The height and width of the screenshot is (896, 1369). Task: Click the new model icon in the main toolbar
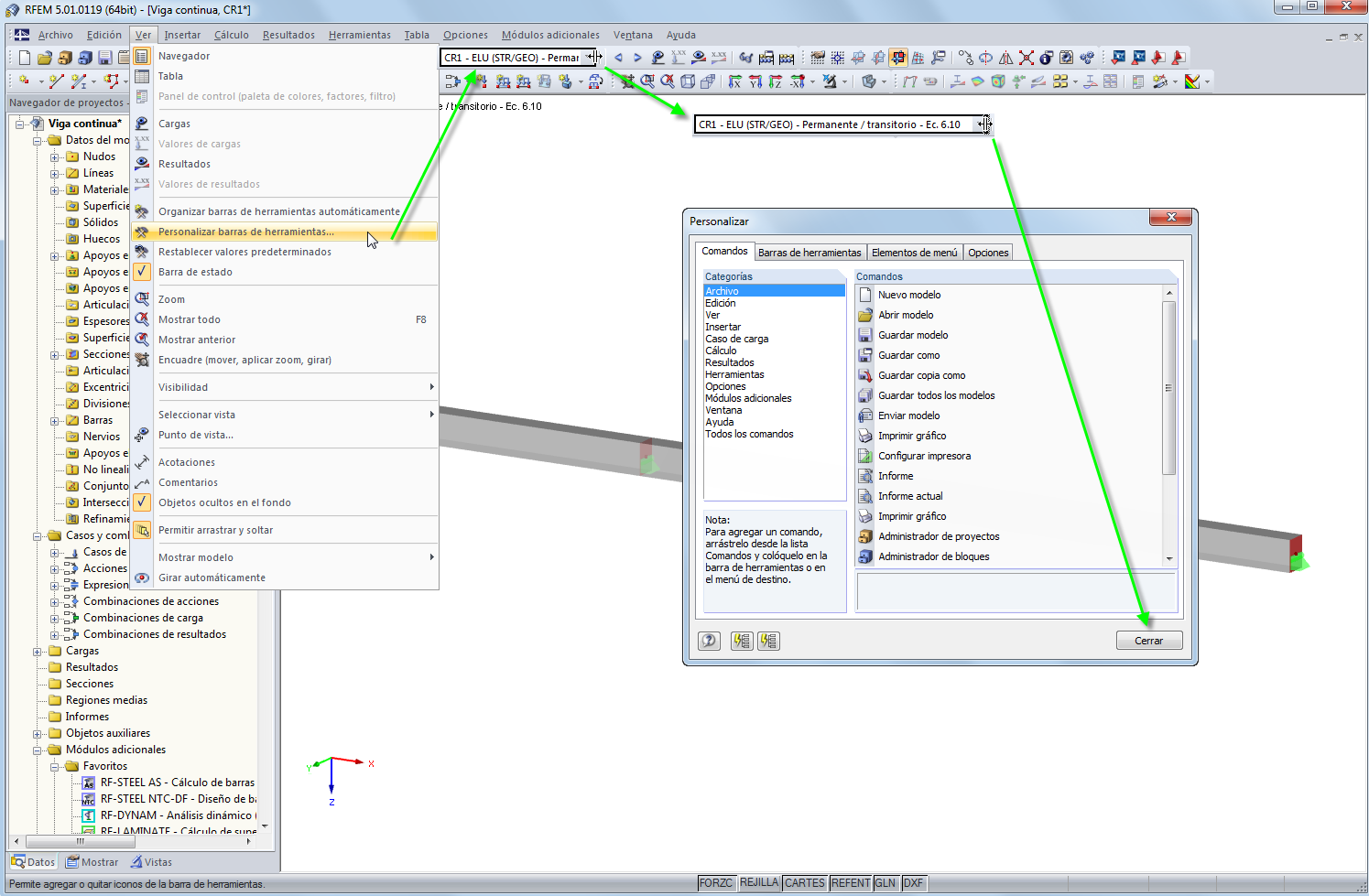click(25, 58)
